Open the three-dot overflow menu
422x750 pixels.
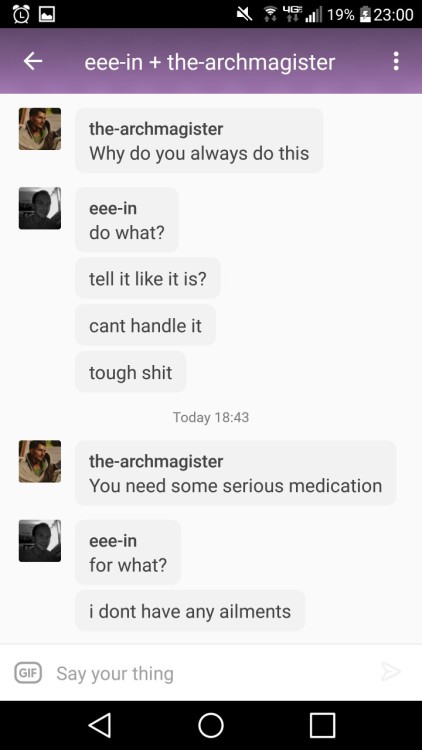coord(396,61)
